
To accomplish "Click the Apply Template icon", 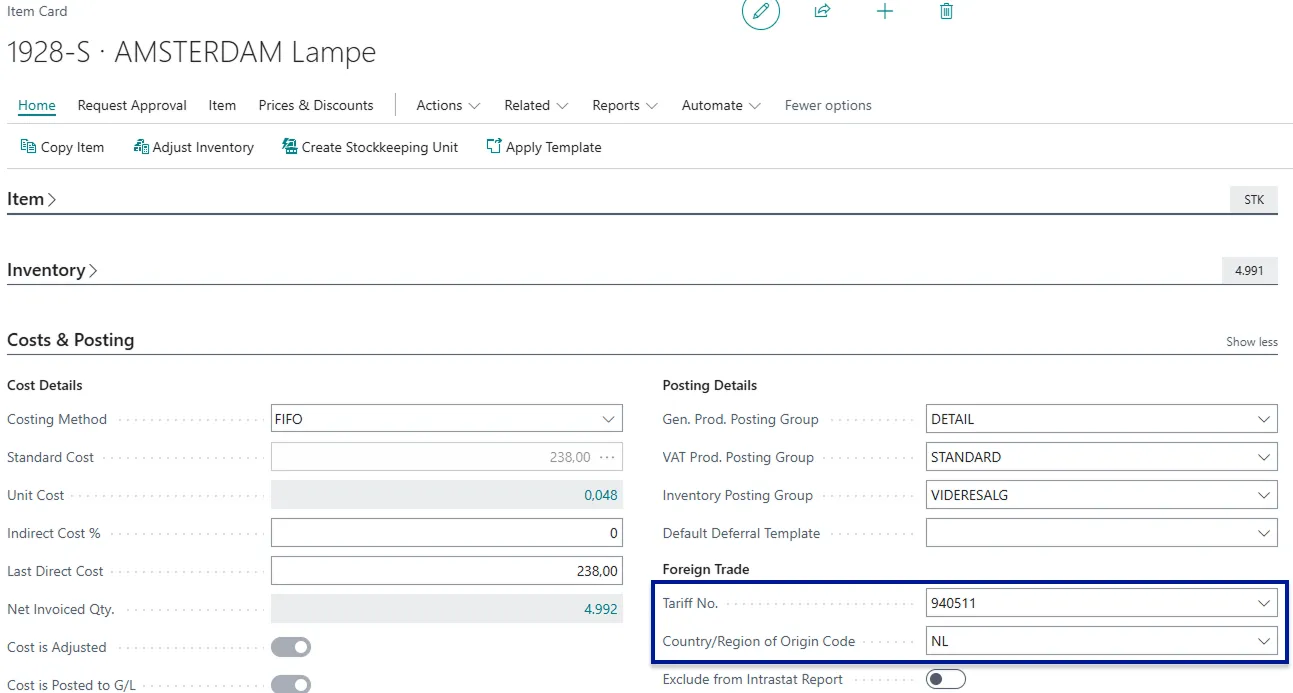I will pyautogui.click(x=494, y=147).
